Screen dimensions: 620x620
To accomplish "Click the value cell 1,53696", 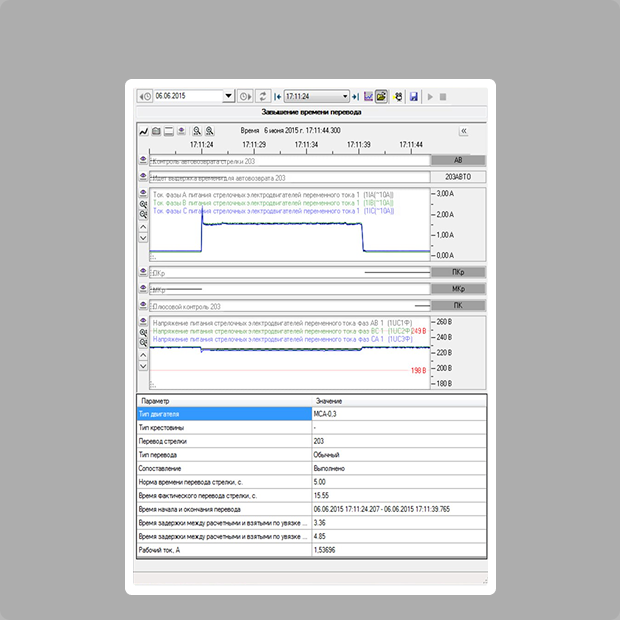I will (399, 550).
